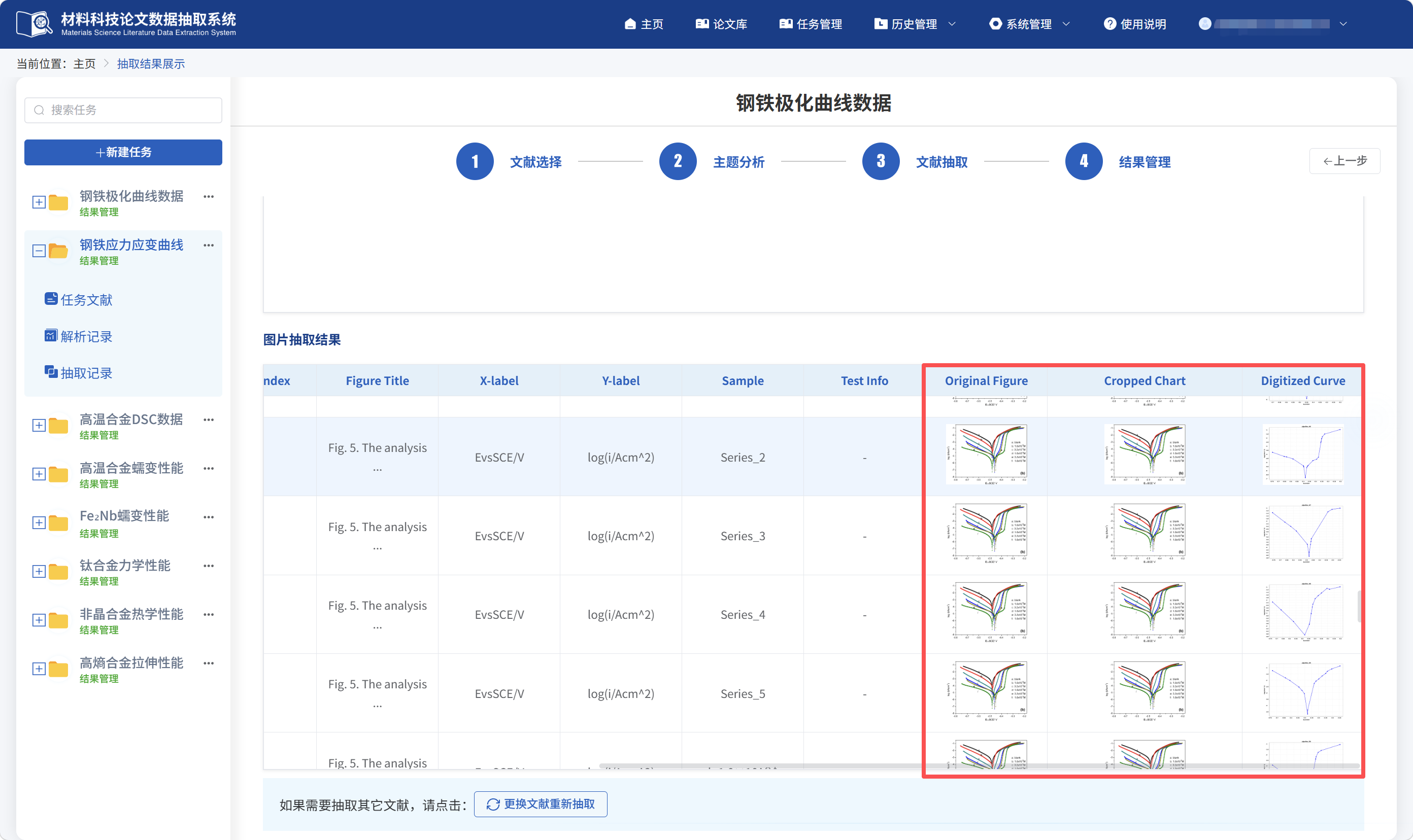Go to step 3 文献抽取
1413x840 pixels.
(915, 161)
